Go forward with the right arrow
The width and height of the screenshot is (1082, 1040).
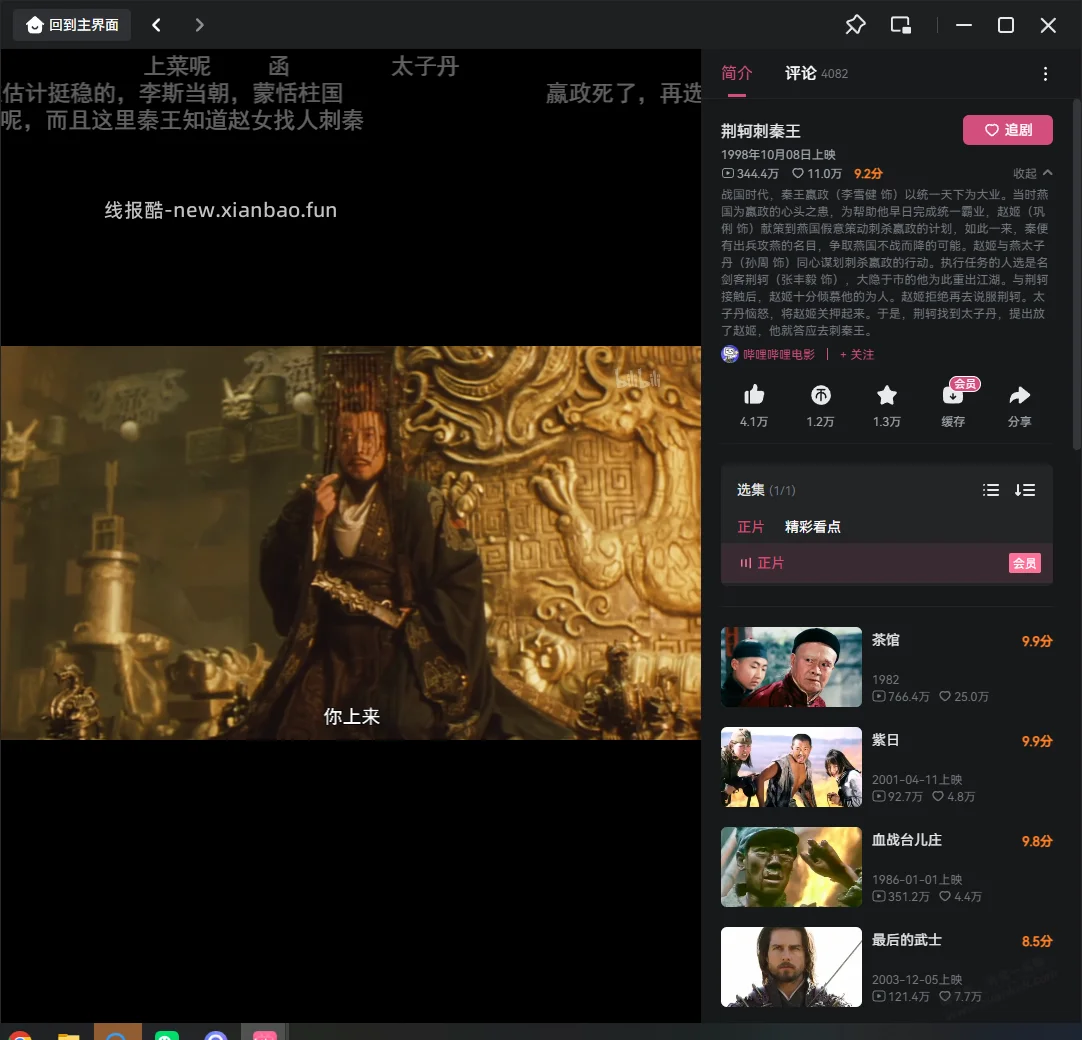pyautogui.click(x=199, y=26)
